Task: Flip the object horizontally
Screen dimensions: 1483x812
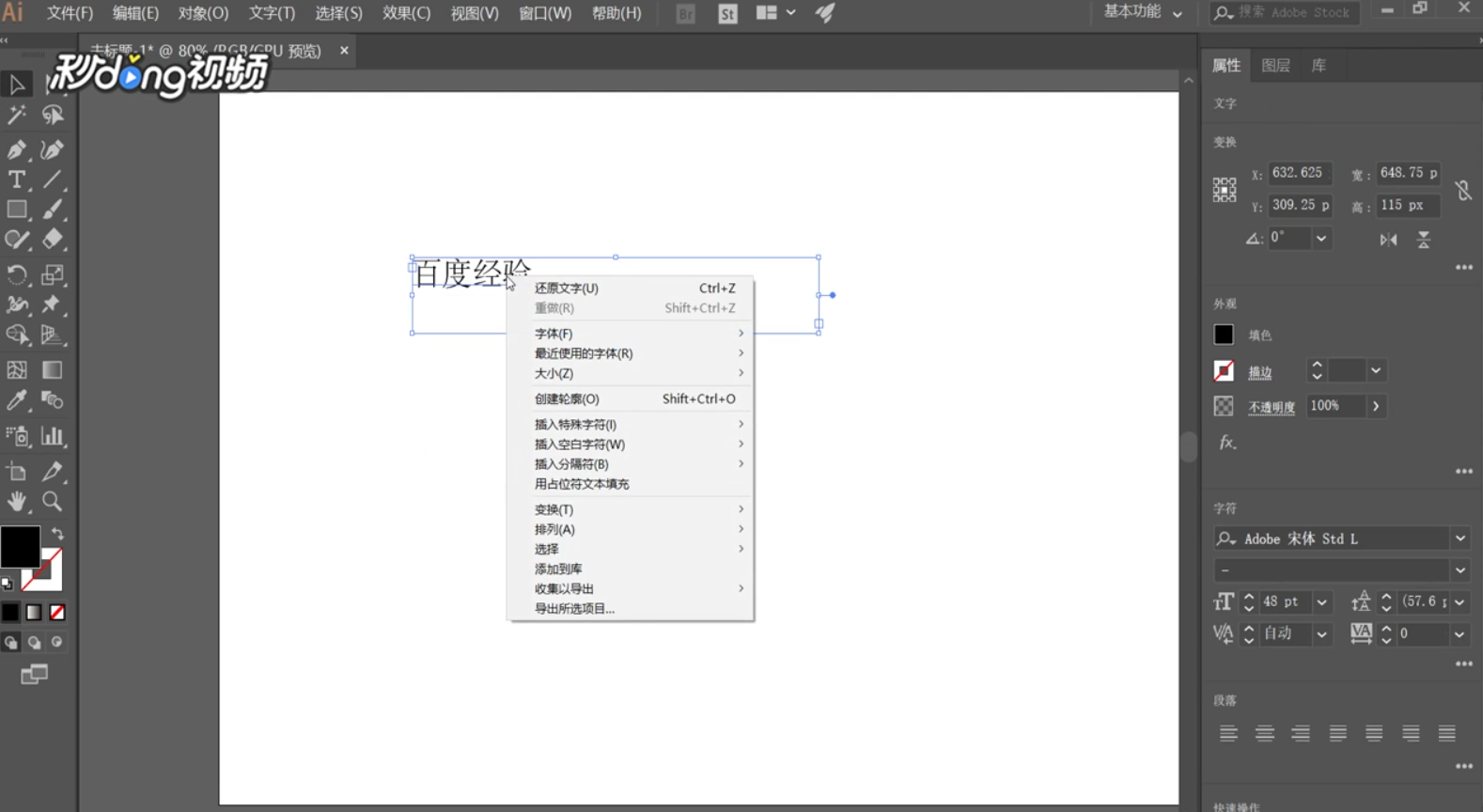Action: coord(1388,240)
